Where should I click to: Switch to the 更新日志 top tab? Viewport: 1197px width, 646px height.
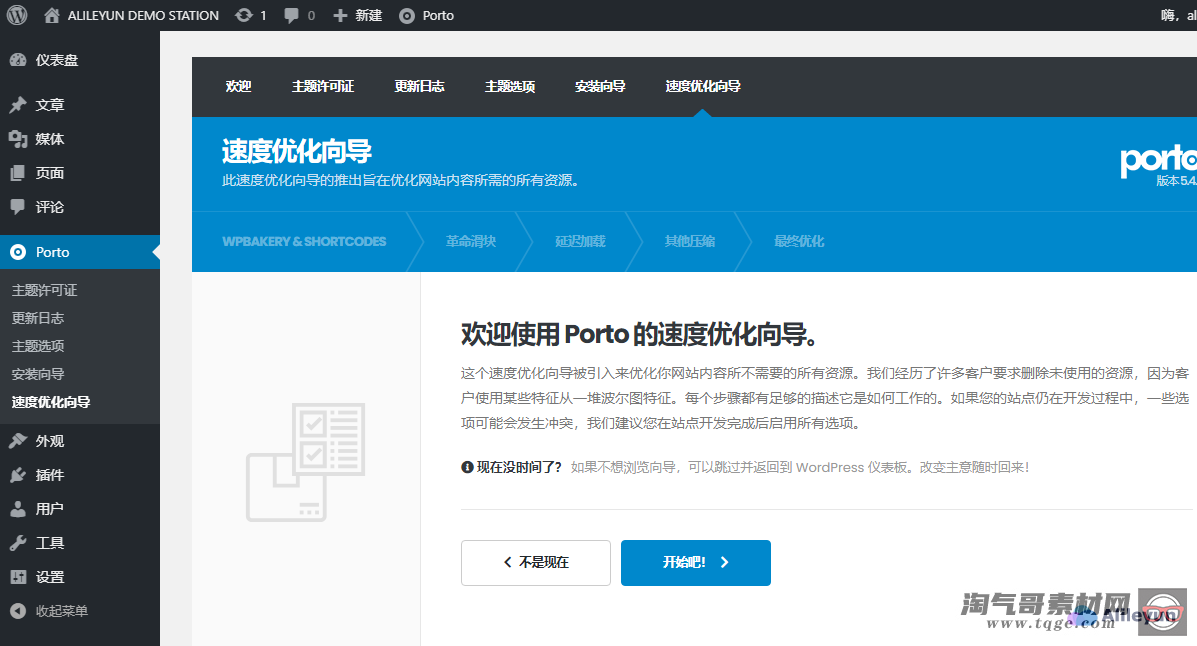(419, 86)
